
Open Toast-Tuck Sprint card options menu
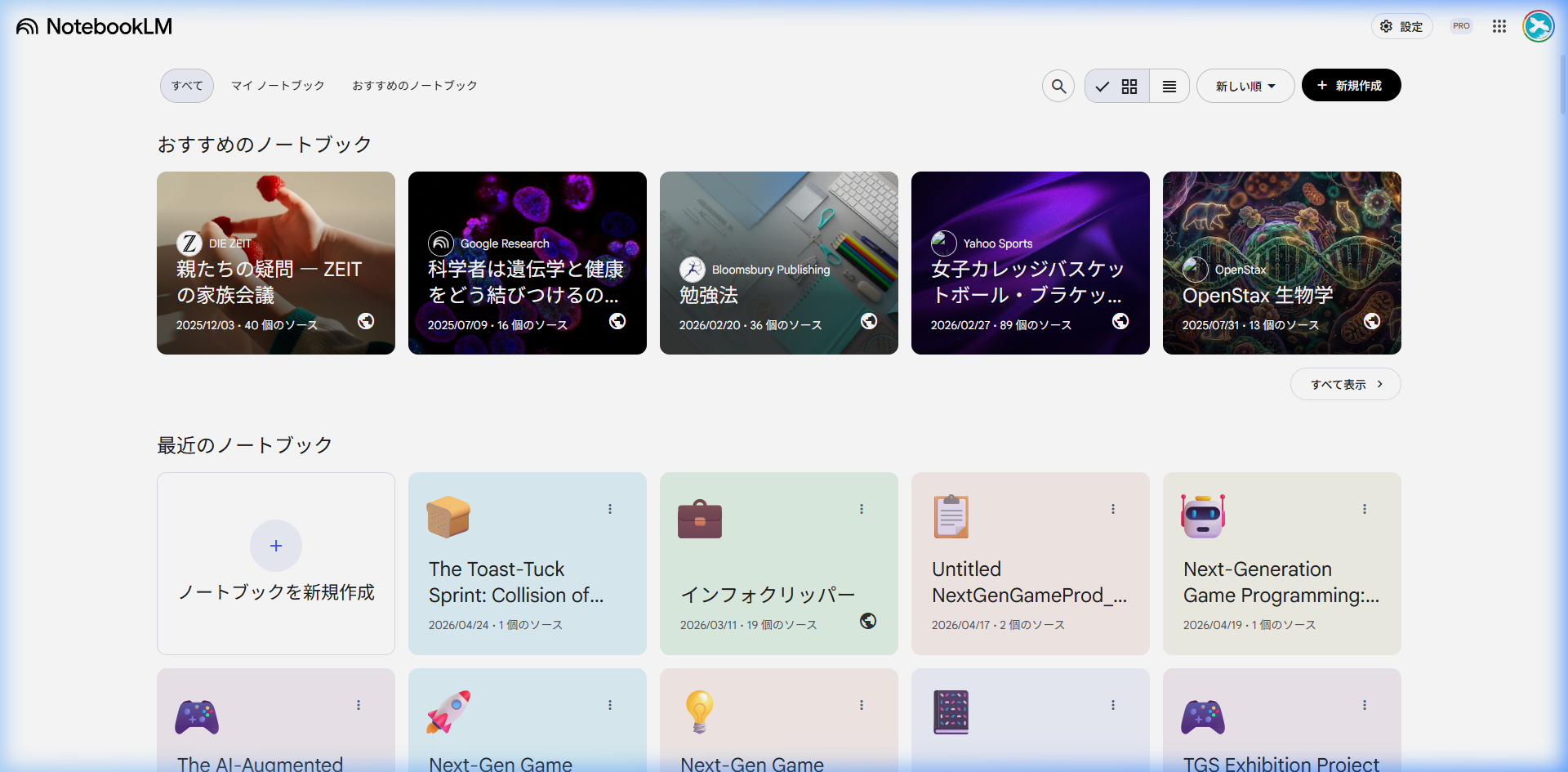click(x=610, y=509)
